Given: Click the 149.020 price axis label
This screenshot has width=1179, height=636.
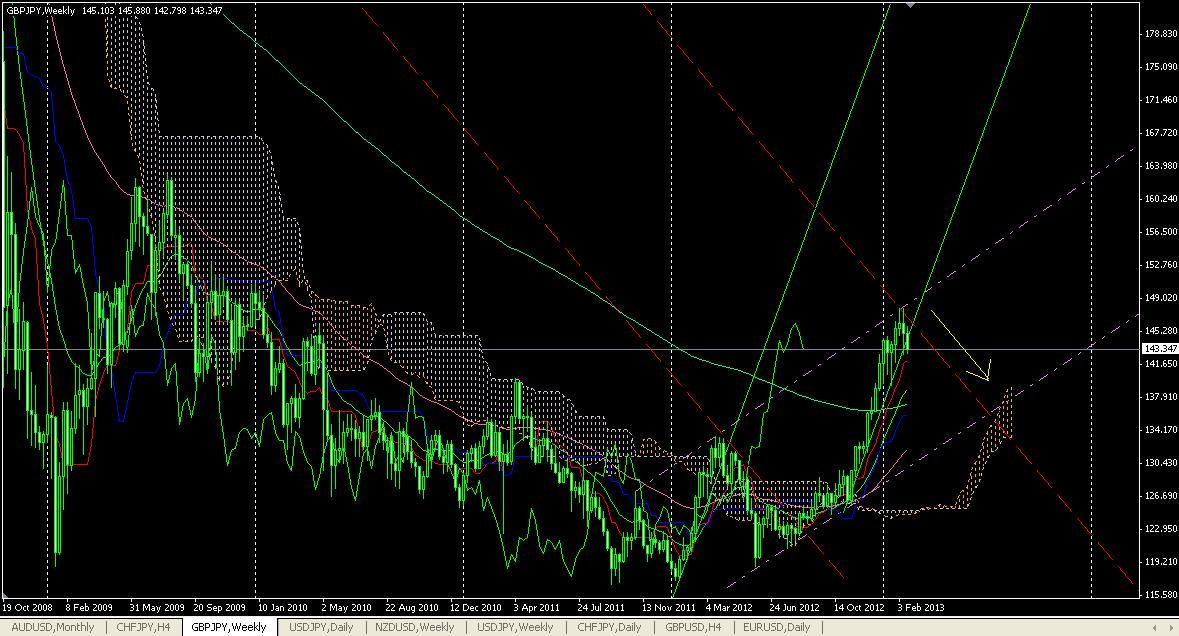Looking at the screenshot, I should (1161, 298).
